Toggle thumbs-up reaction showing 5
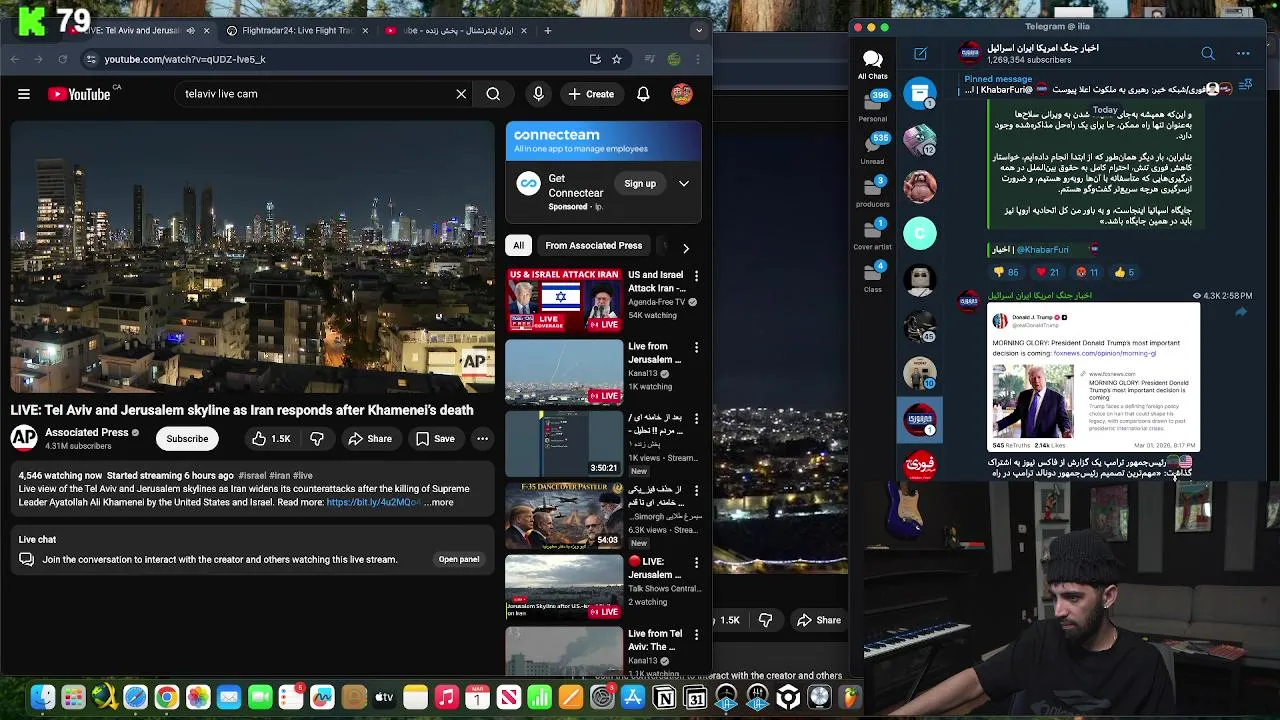Image resolution: width=1280 pixels, height=720 pixels. point(1124,272)
